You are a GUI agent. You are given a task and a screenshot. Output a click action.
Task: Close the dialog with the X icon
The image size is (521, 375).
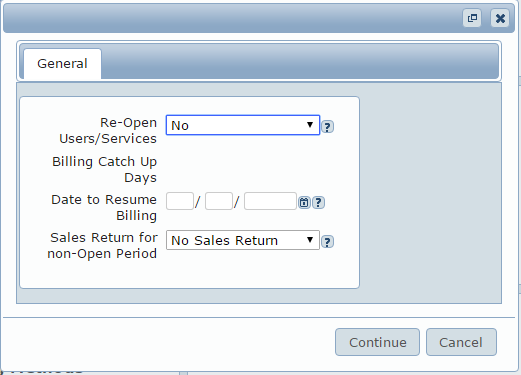[x=500, y=18]
